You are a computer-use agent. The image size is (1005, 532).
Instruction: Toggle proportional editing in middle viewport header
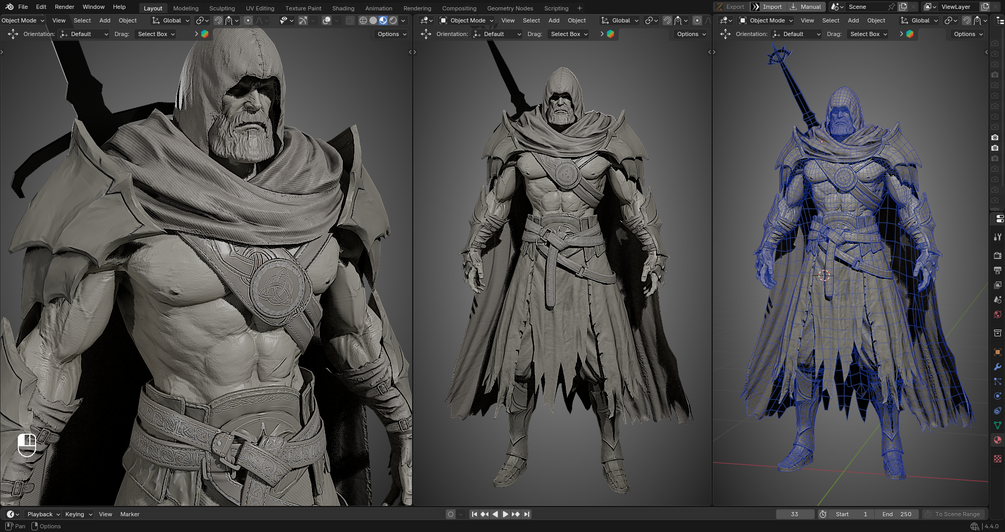pyautogui.click(x=697, y=21)
